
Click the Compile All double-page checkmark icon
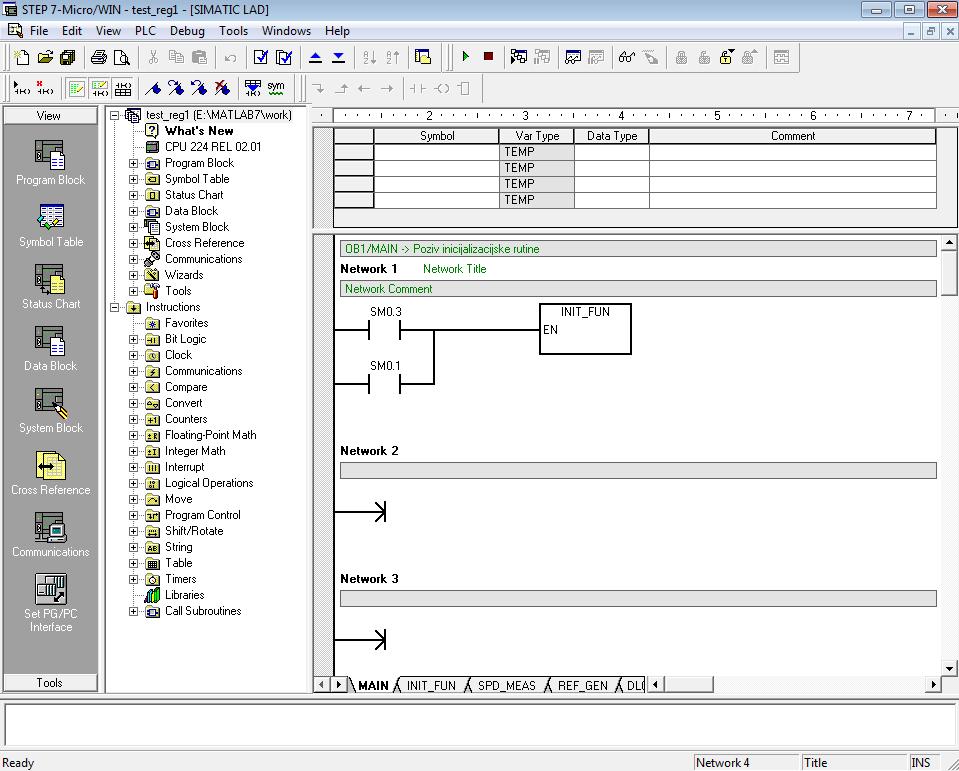click(284, 57)
